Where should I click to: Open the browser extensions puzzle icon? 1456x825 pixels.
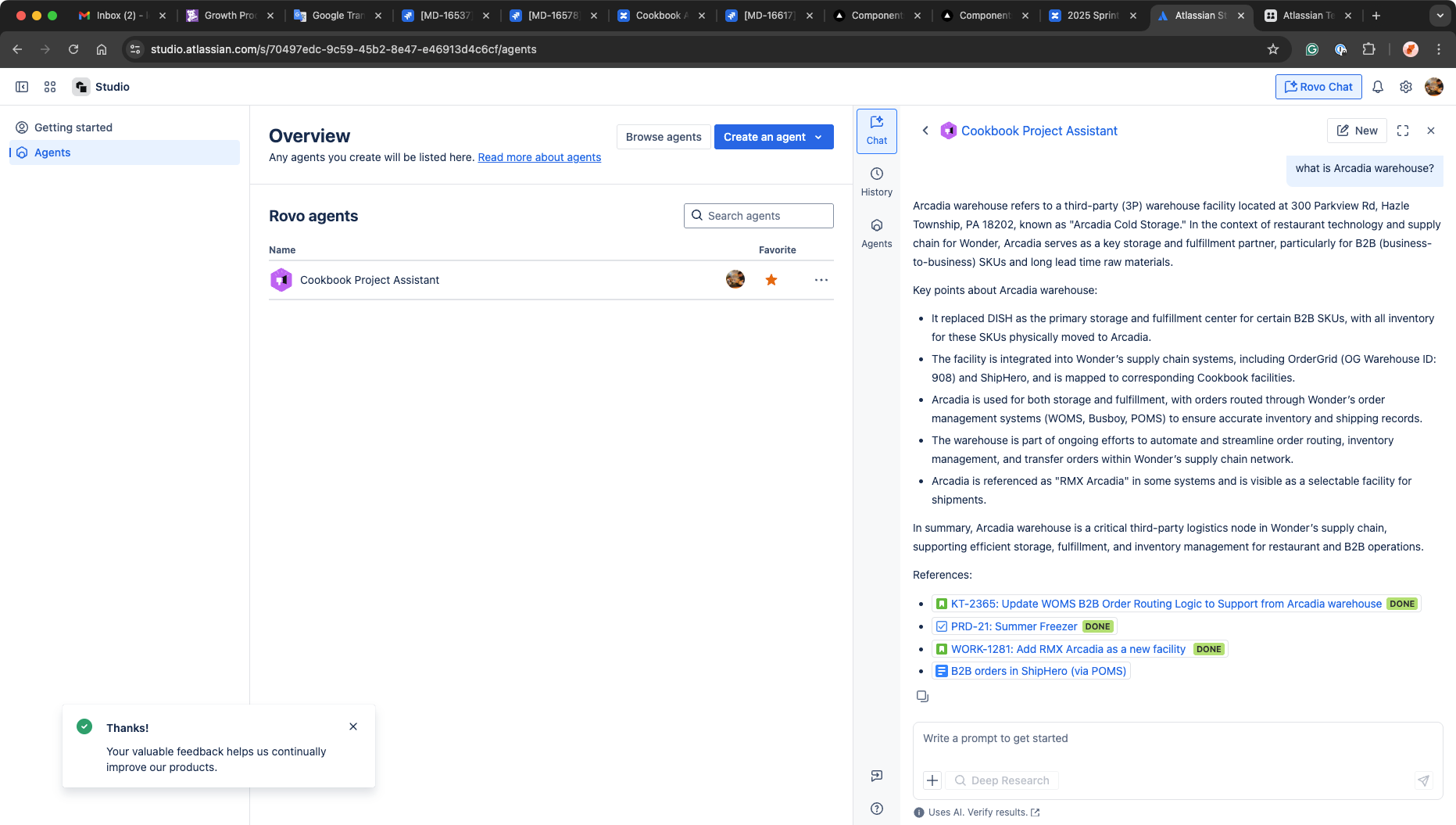[1368, 49]
